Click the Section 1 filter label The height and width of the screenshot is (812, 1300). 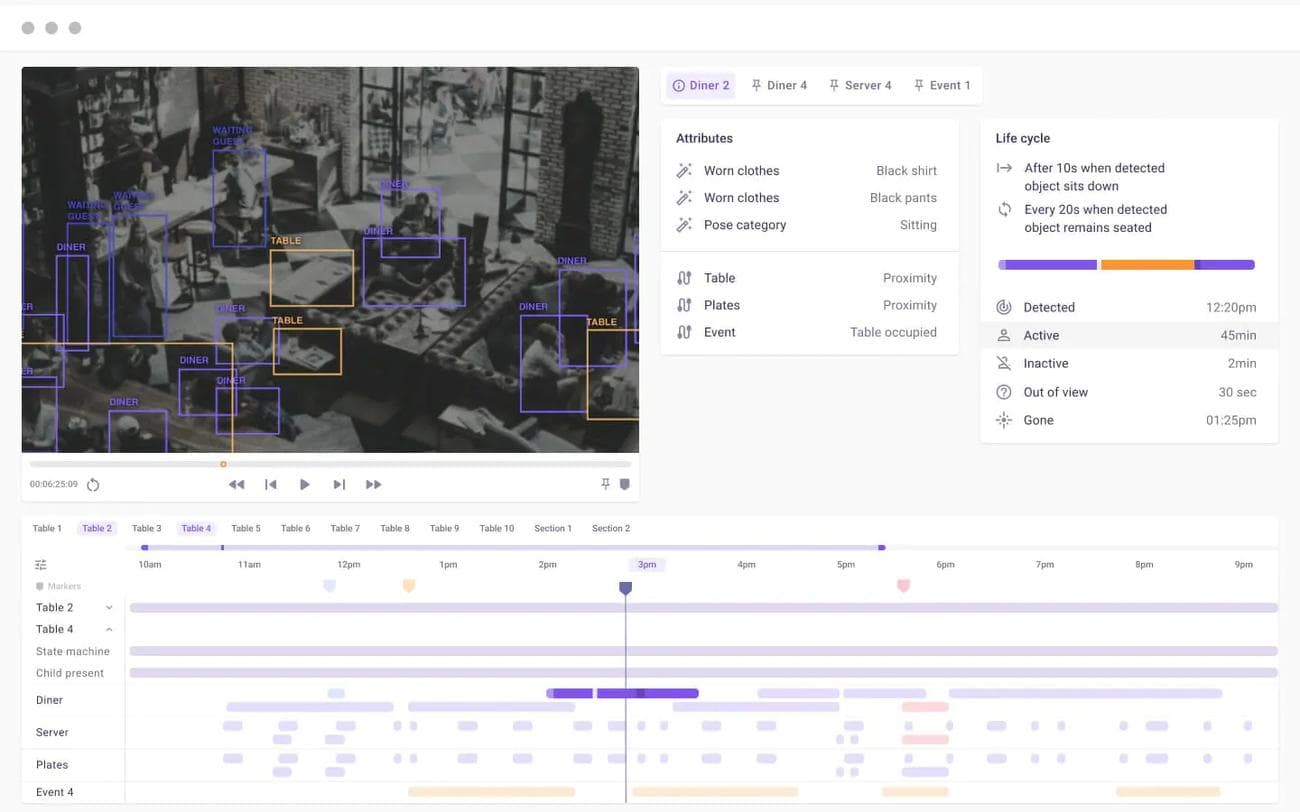coord(553,528)
